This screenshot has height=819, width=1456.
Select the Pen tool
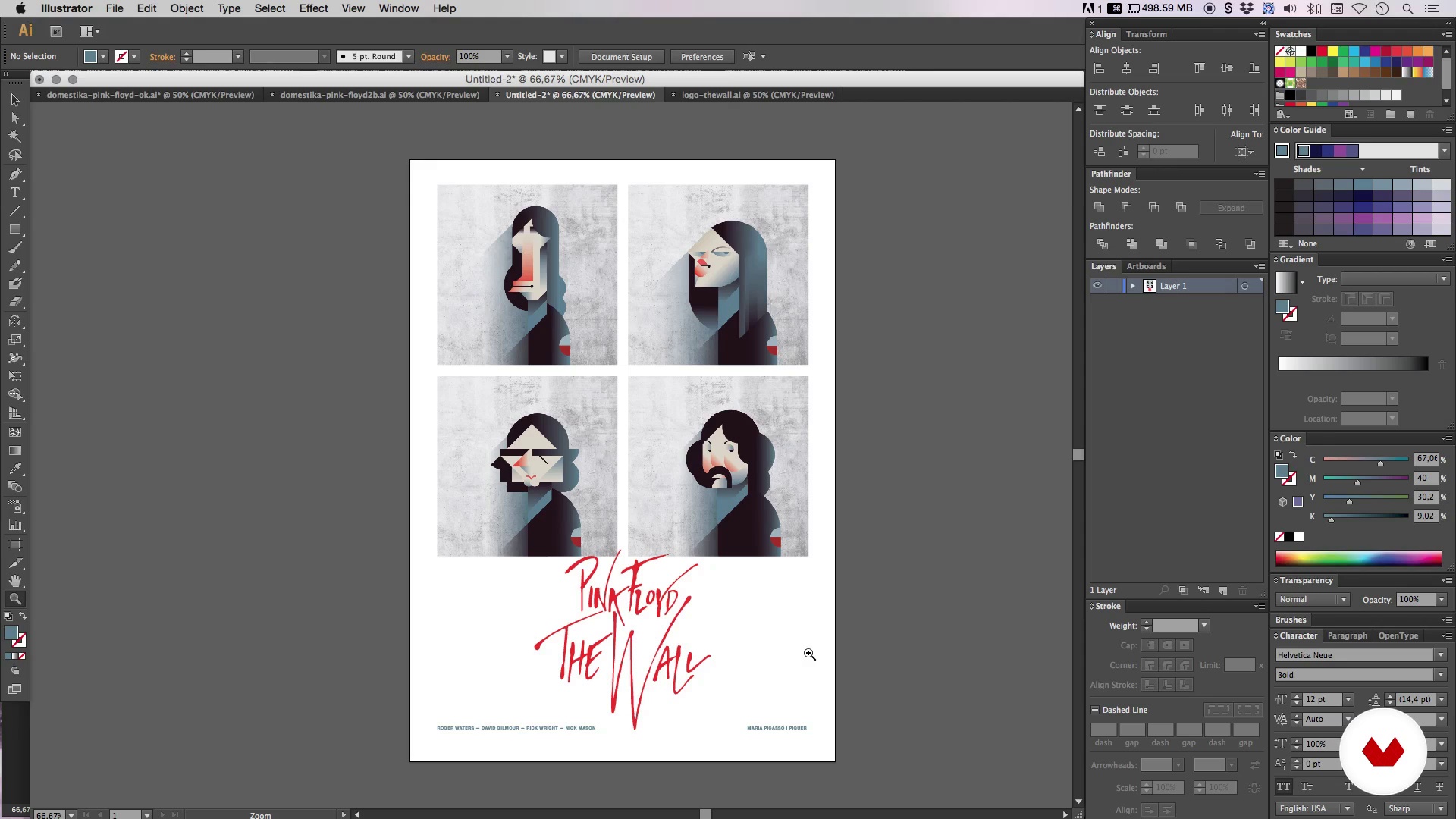(x=14, y=174)
